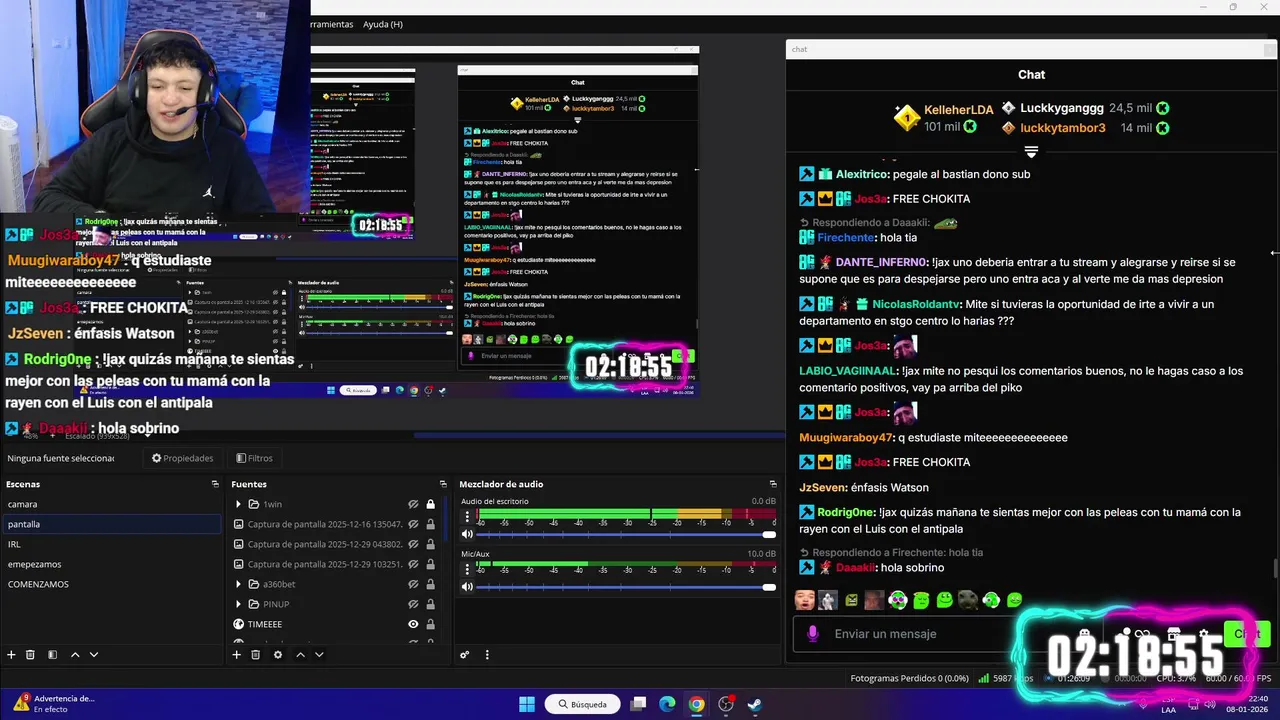
Task: Toggle visibility eye for PINUP source
Action: click(413, 604)
